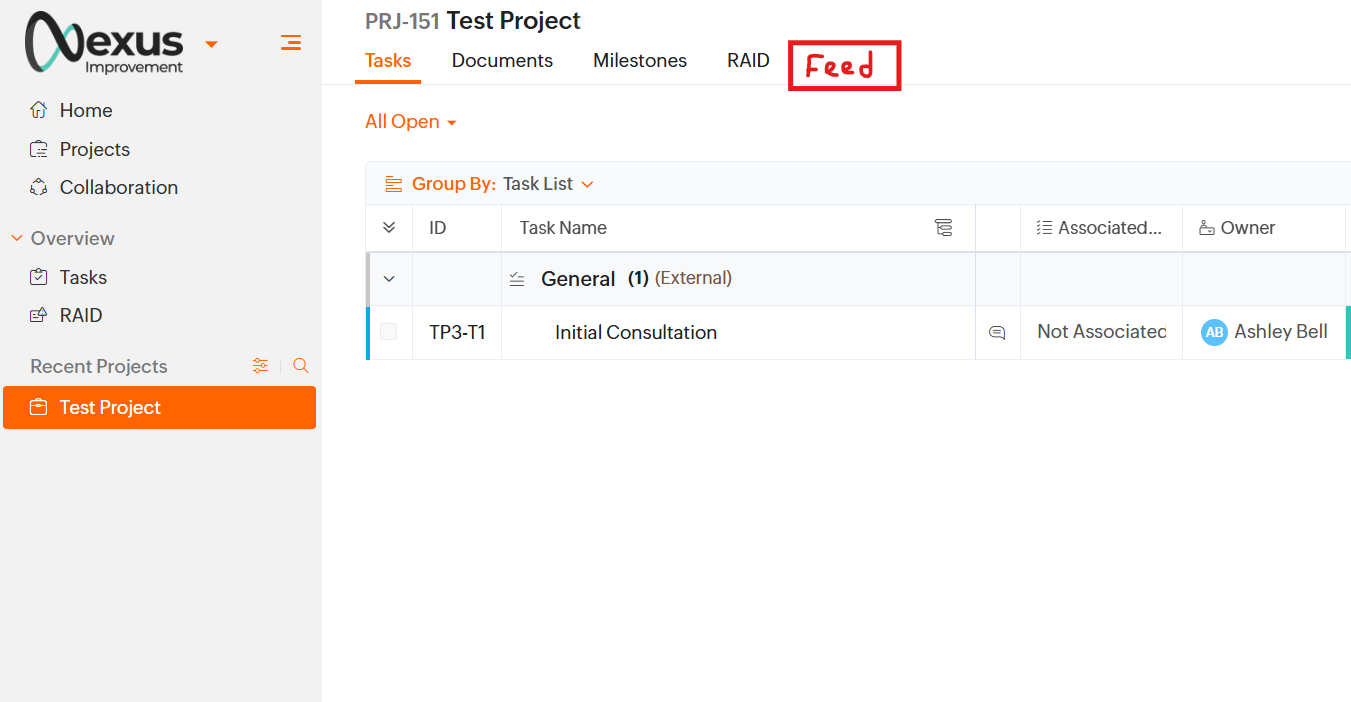The image size is (1351, 702).
Task: Search recent projects via the magnifier icon
Action: tap(301, 366)
